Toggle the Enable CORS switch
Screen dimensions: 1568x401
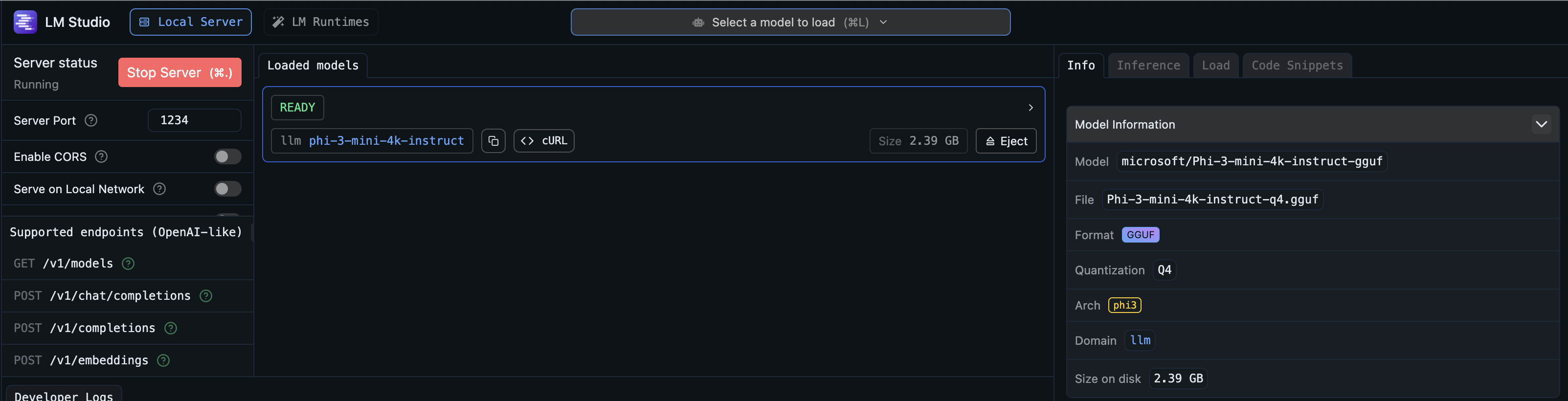[x=227, y=156]
